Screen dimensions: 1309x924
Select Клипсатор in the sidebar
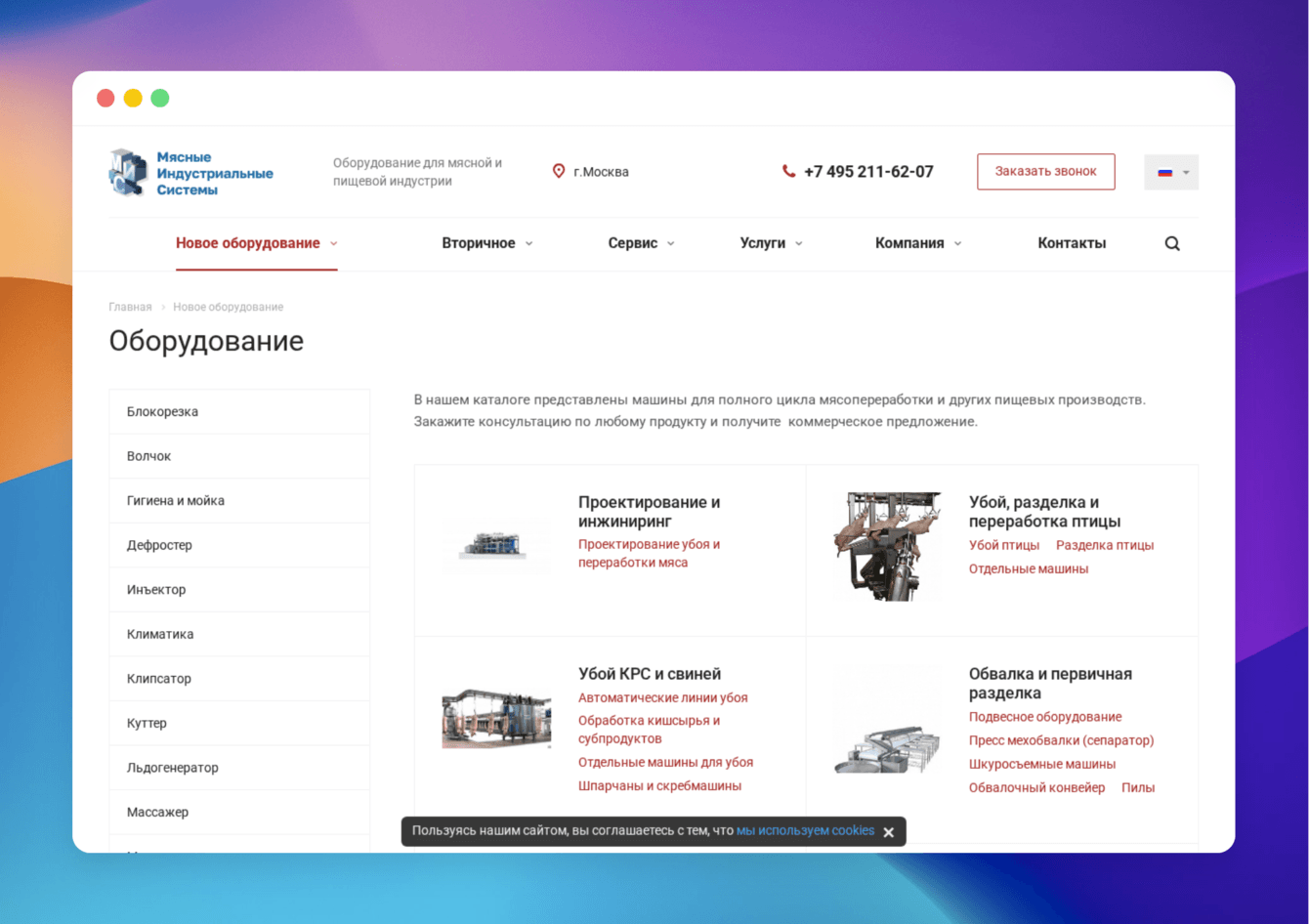tap(239, 678)
